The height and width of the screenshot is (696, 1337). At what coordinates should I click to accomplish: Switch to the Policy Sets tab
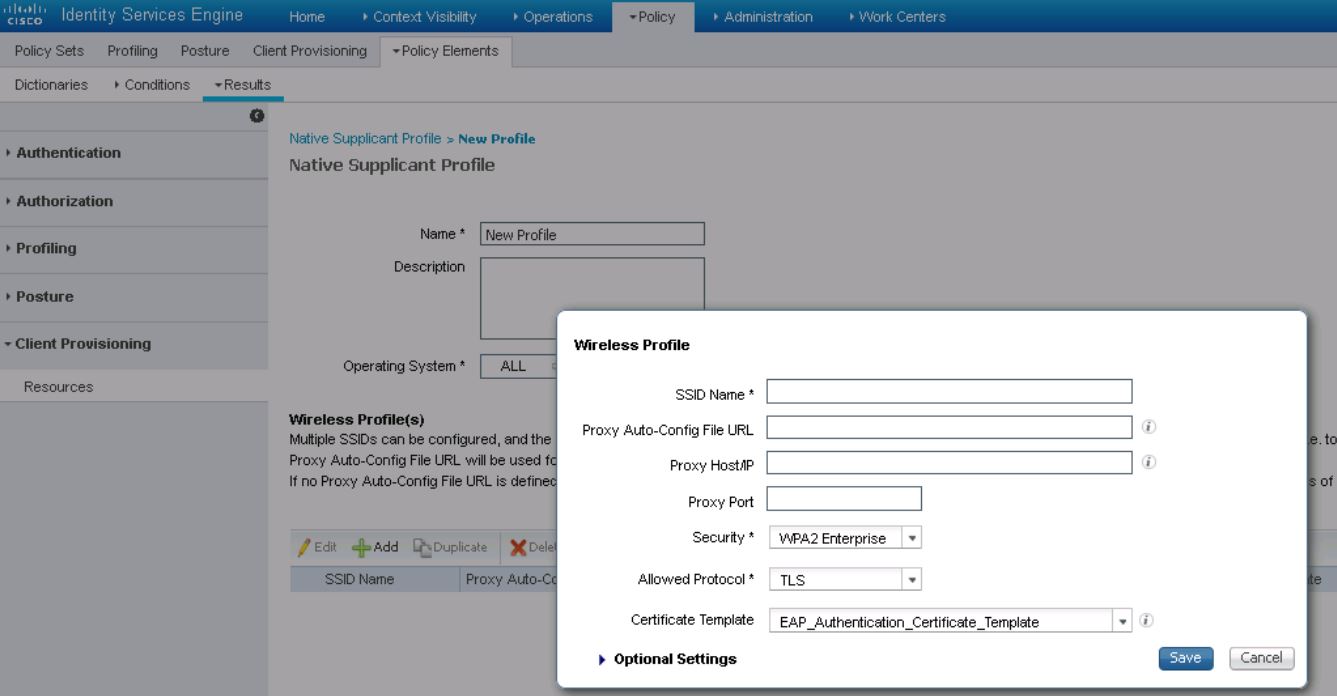pyautogui.click(x=49, y=51)
